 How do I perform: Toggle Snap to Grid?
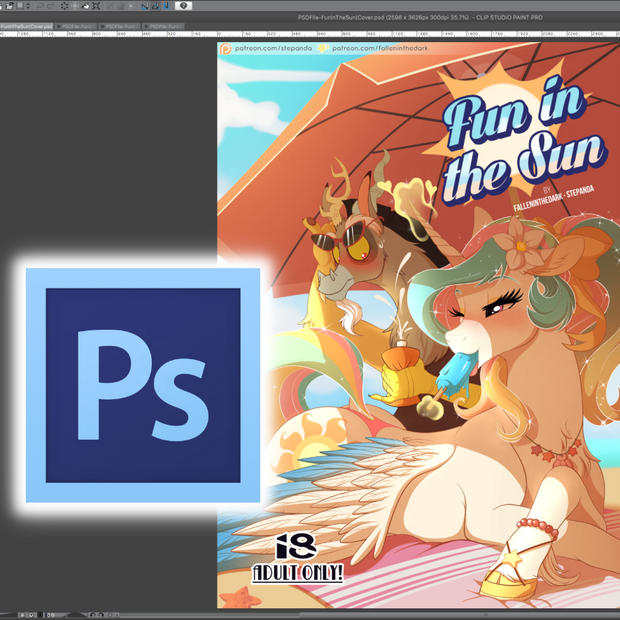pyautogui.click(x=166, y=6)
